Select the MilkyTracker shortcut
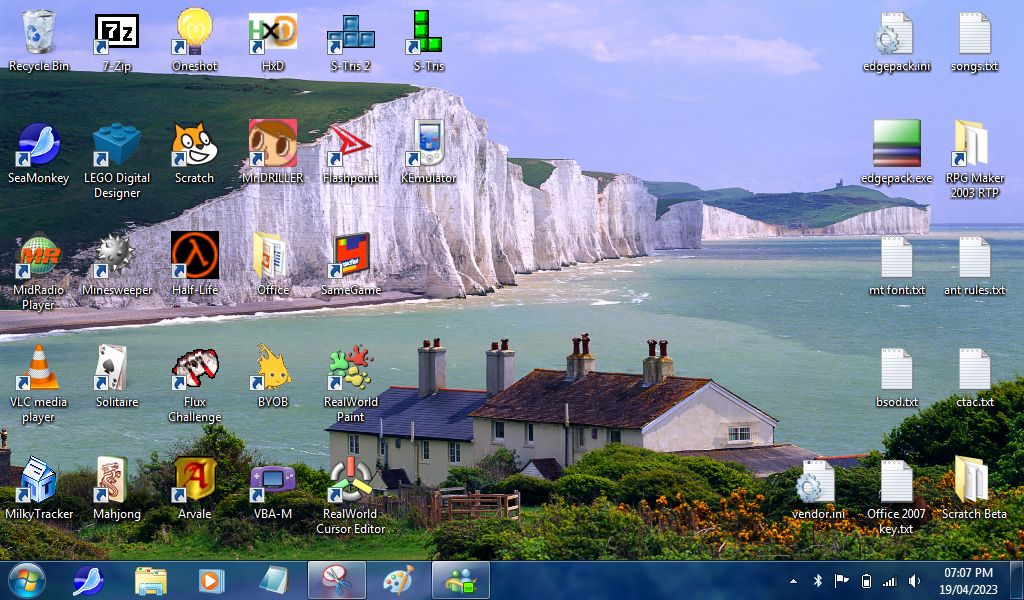The width and height of the screenshot is (1024, 600). pos(39,479)
